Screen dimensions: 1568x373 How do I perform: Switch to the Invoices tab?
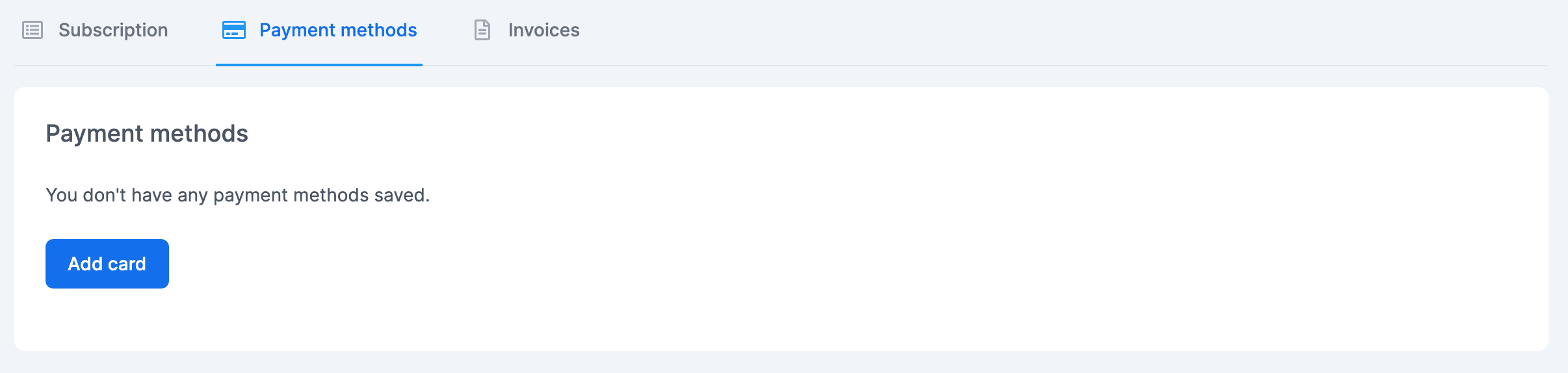(x=527, y=31)
